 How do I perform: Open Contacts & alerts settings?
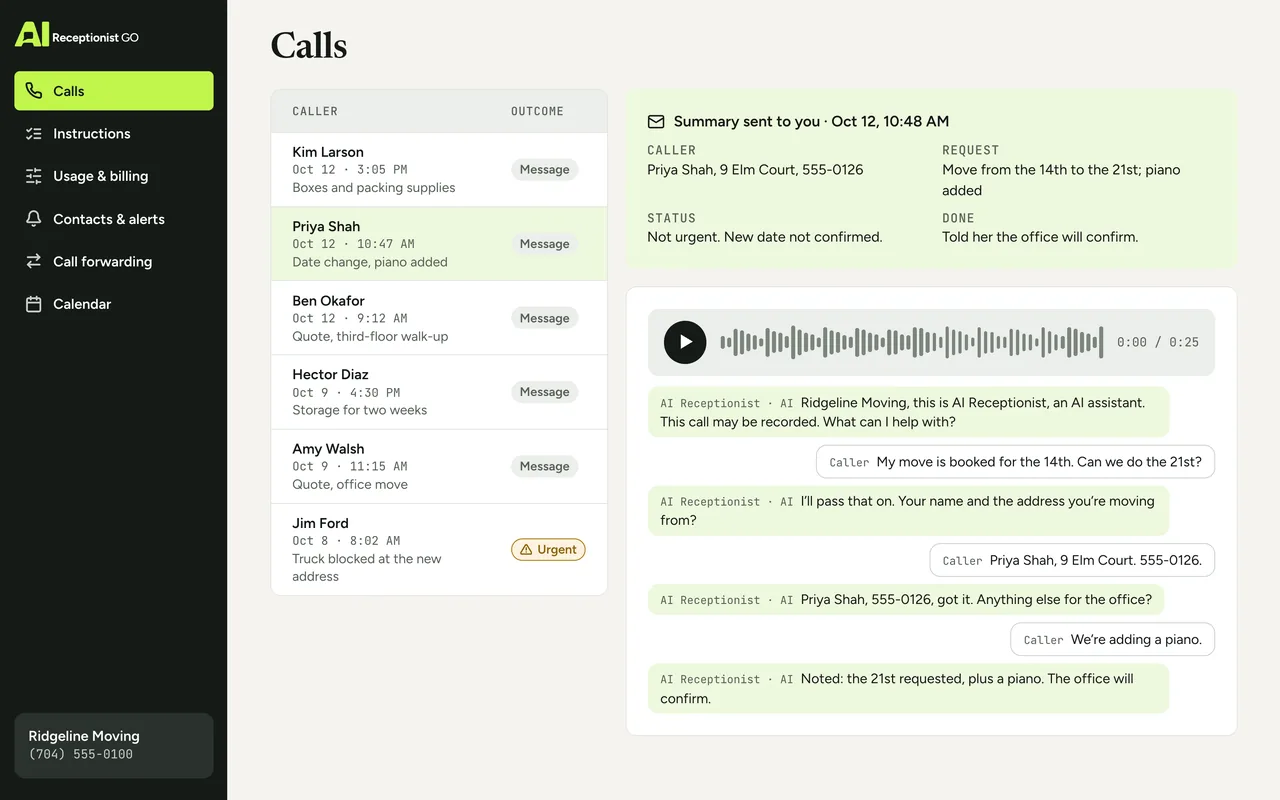114,219
